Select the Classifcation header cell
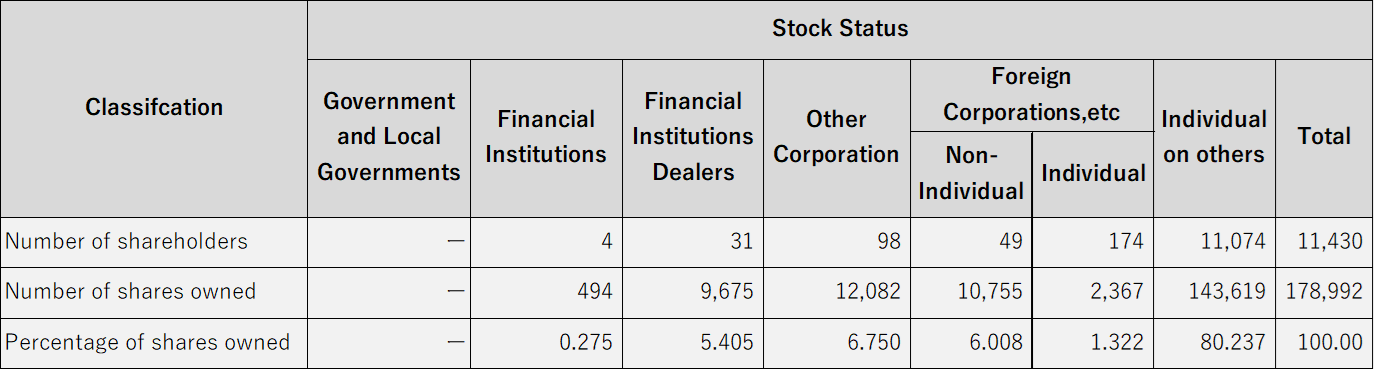The image size is (1374, 370). (154, 108)
